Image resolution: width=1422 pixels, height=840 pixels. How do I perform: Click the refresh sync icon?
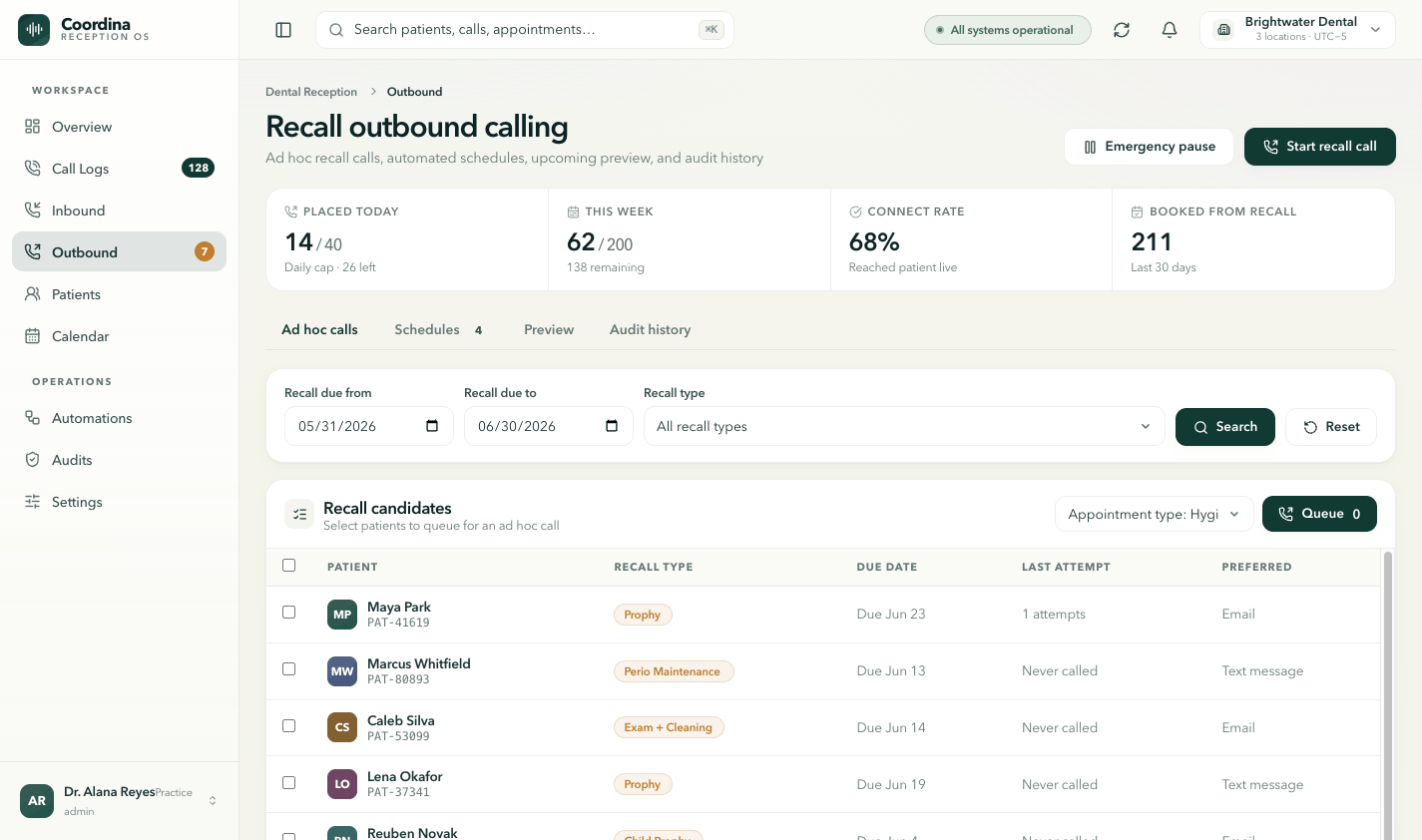point(1122,30)
